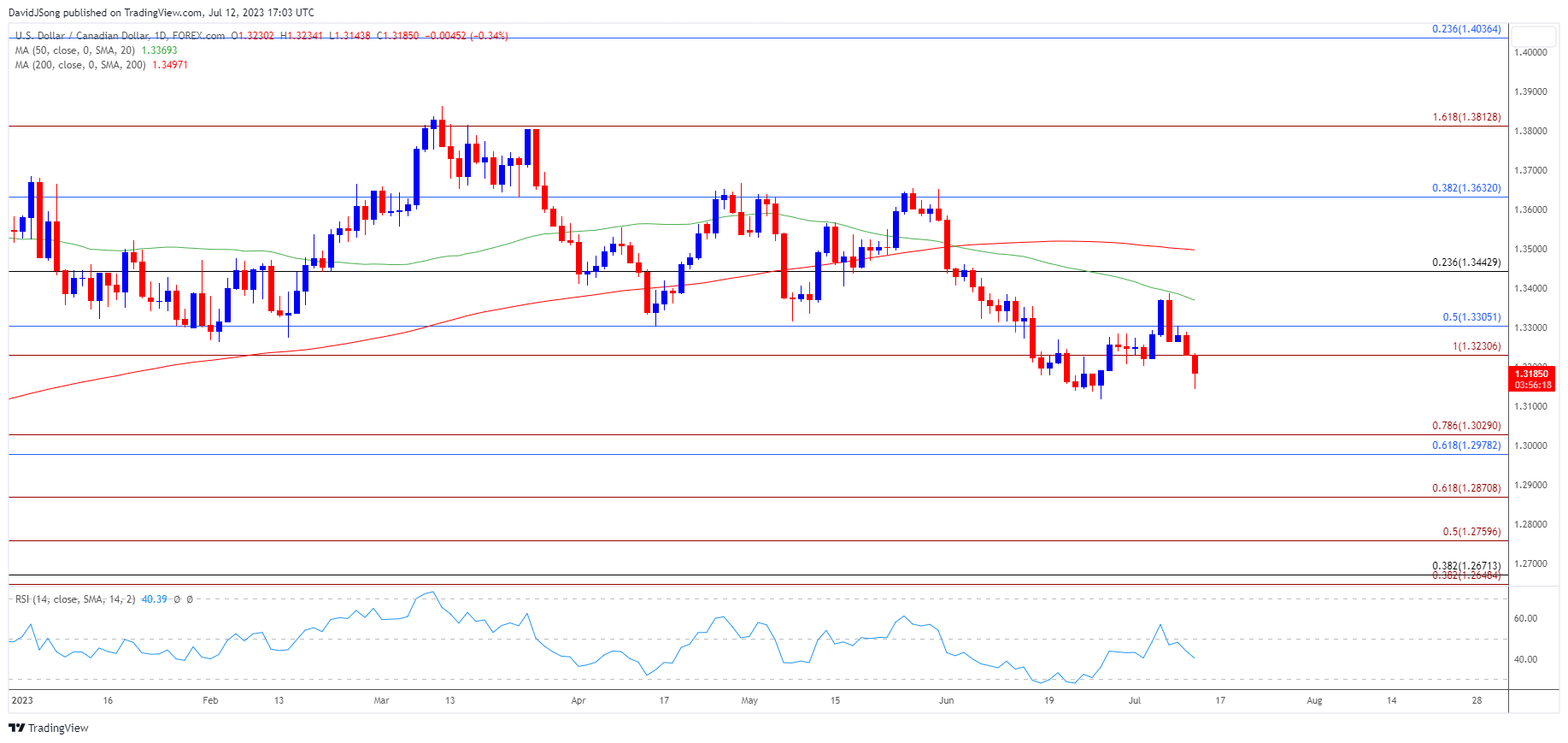The height and width of the screenshot is (743, 1568).
Task: Select the 0.236(1.40364) Fibonacci label
Action: pyautogui.click(x=1466, y=29)
